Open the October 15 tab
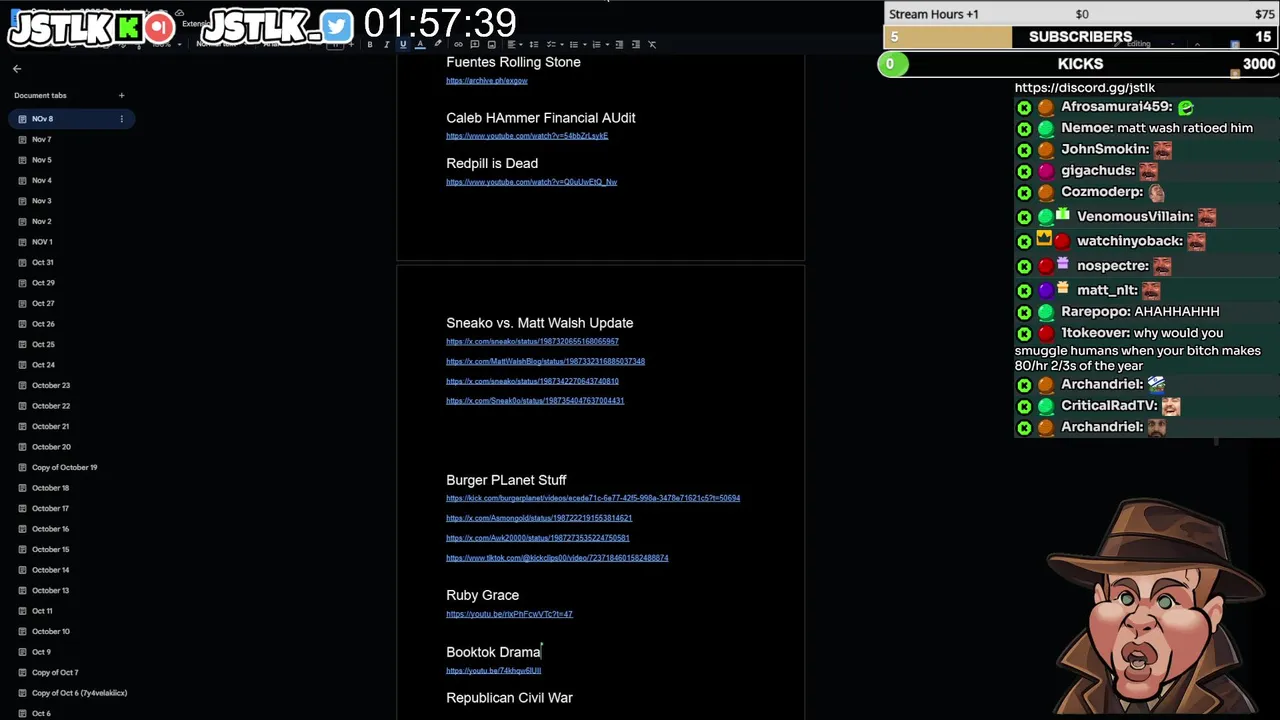The height and width of the screenshot is (720, 1280). [x=50, y=549]
